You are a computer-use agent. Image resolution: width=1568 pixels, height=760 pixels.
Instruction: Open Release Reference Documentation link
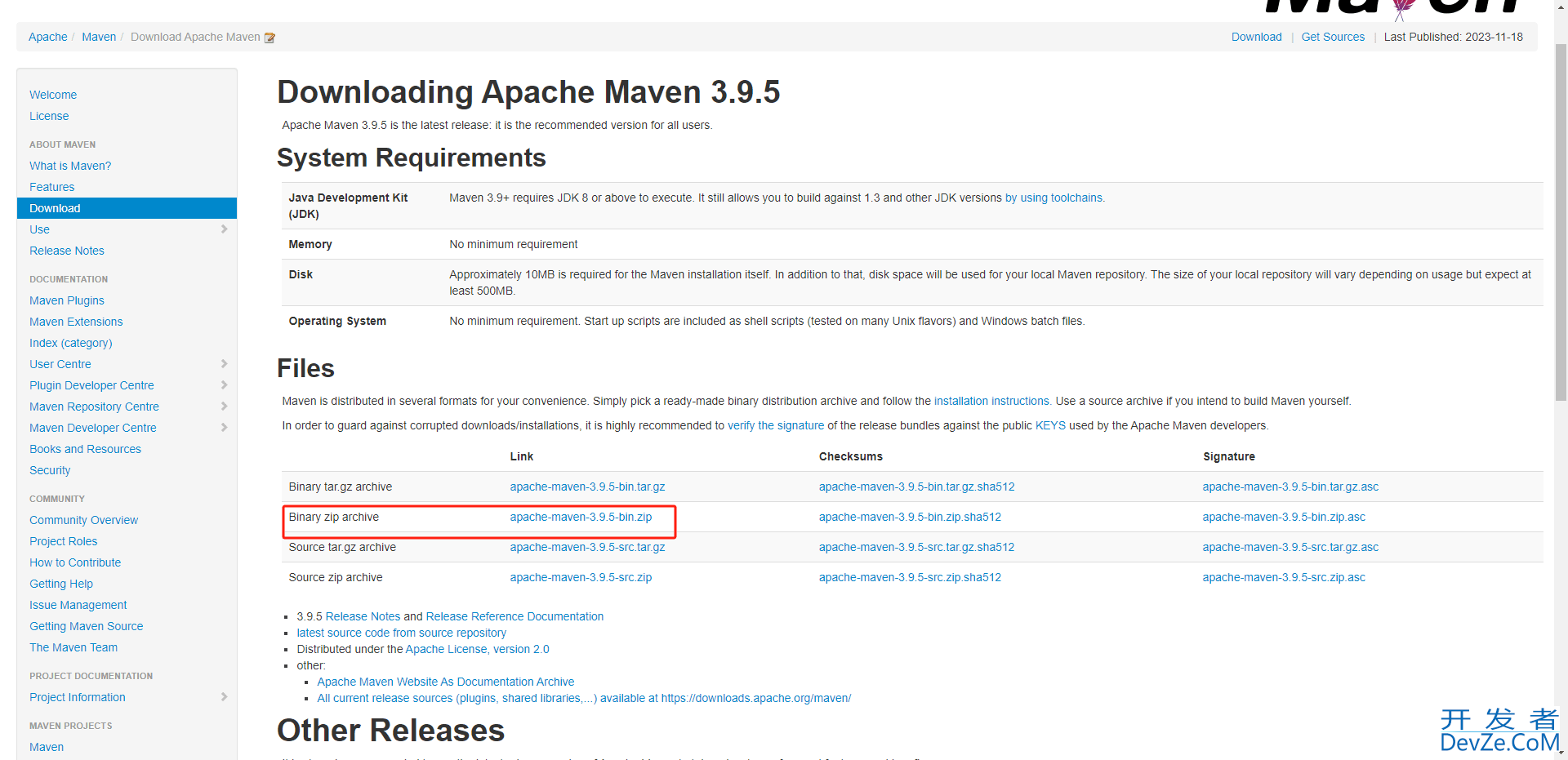point(514,616)
